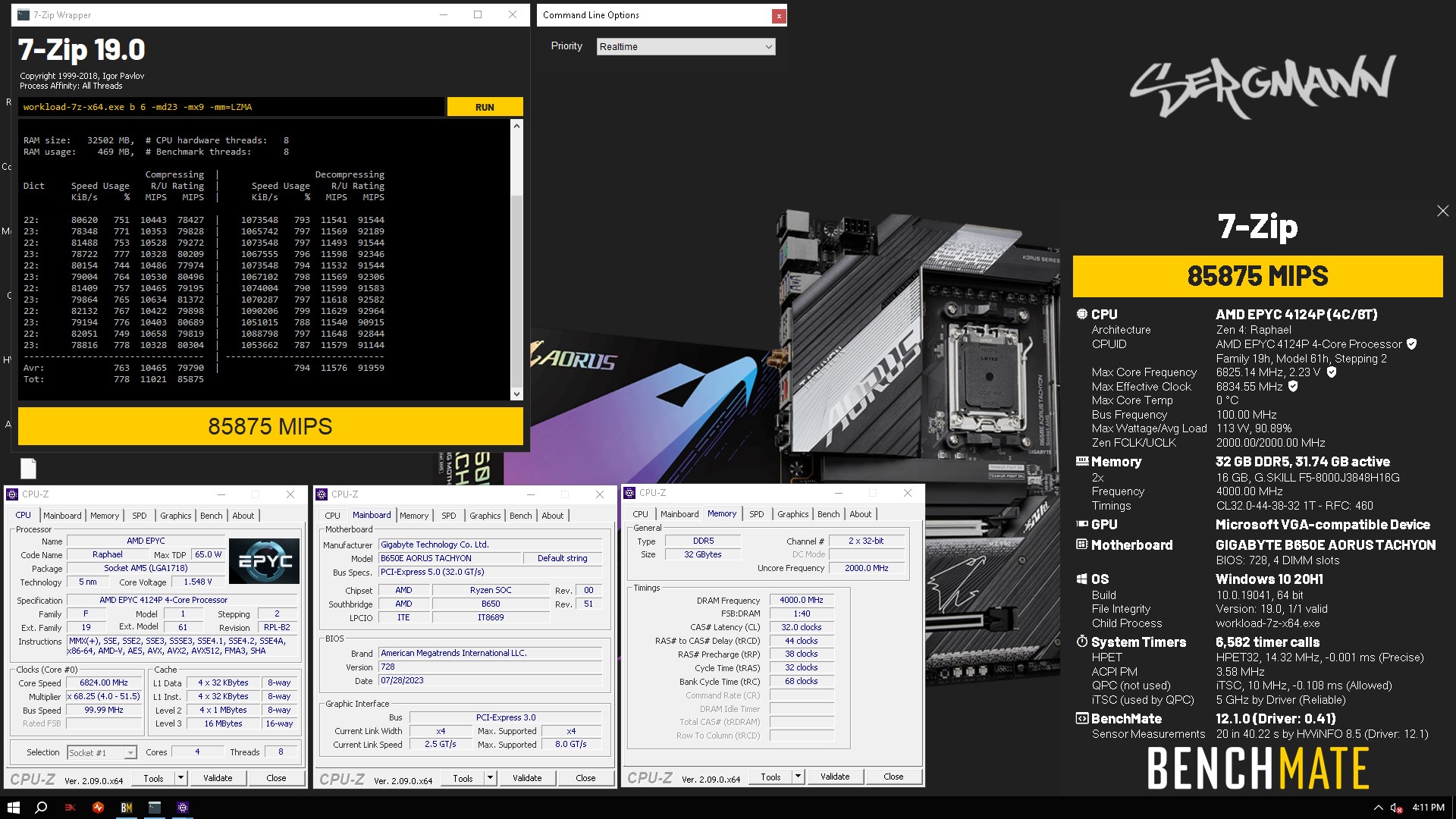Click the 7-Zip console vertical scrollbar thumb
Screen dimensions: 1456x819
pyautogui.click(x=516, y=292)
